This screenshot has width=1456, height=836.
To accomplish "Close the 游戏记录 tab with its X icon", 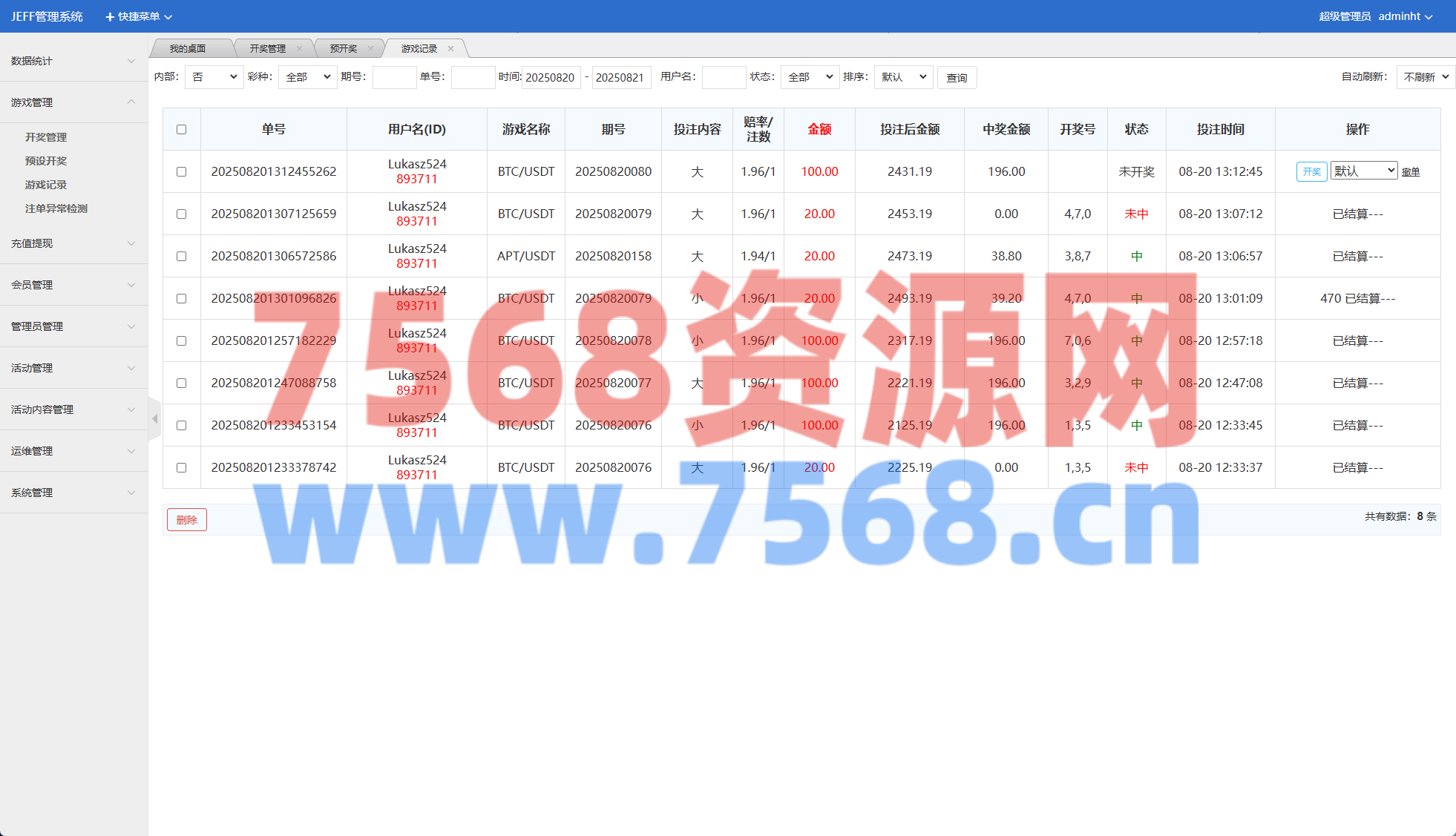I will (450, 49).
